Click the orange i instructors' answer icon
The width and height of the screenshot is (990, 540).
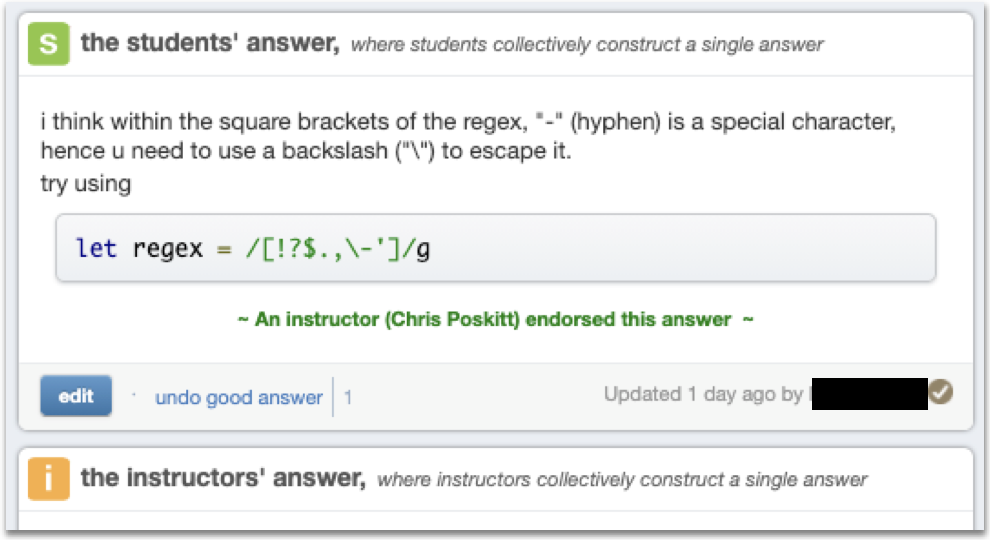[x=49, y=479]
